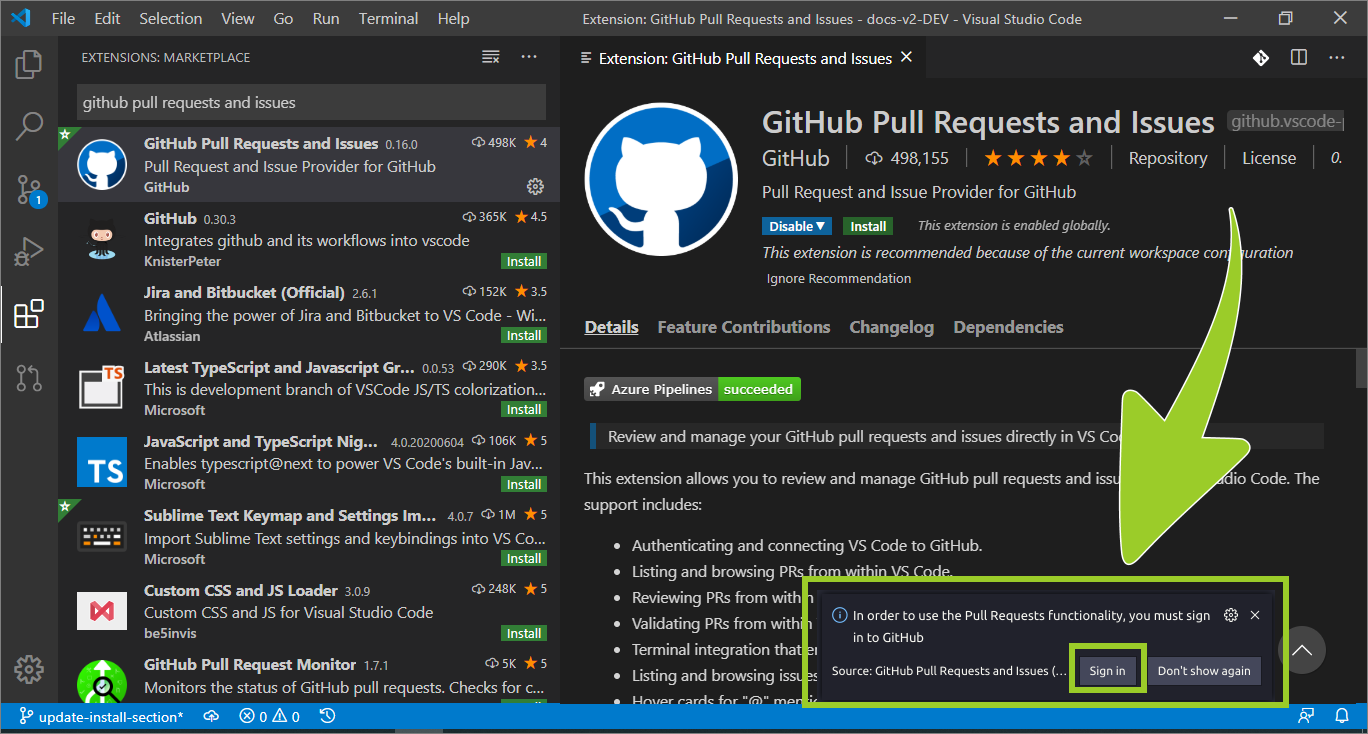
Task: Click the star rating in extension header
Action: click(1038, 158)
